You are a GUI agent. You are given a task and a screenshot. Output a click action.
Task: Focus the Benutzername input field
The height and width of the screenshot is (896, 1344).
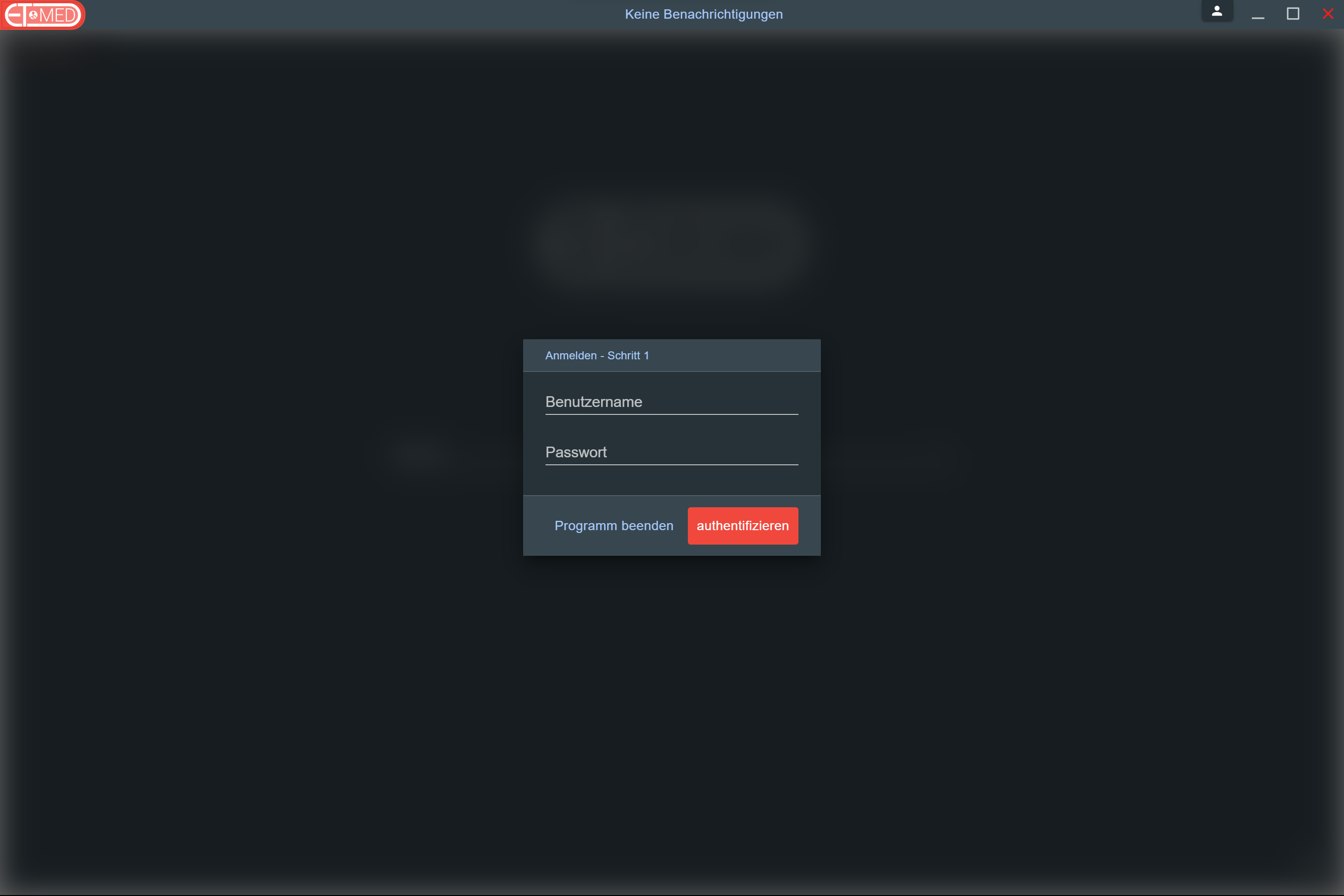pyautogui.click(x=672, y=402)
